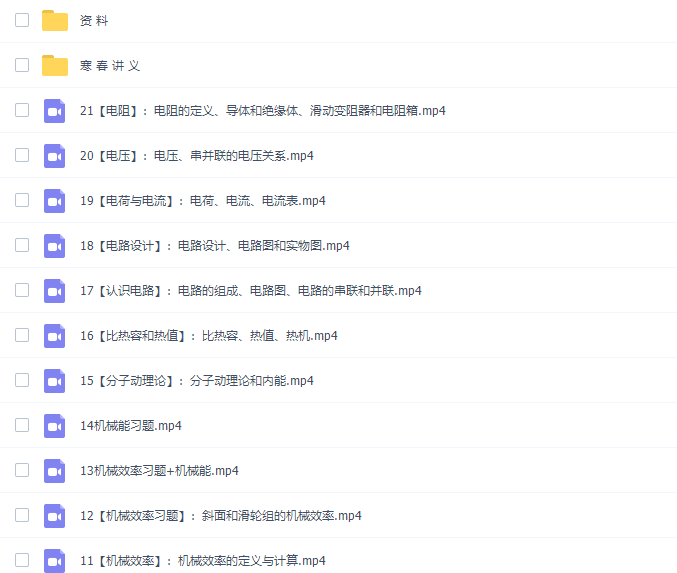Open 17【认识电路】电路的组成 video file name
Viewport: 677px width, 573px height.
250,291
